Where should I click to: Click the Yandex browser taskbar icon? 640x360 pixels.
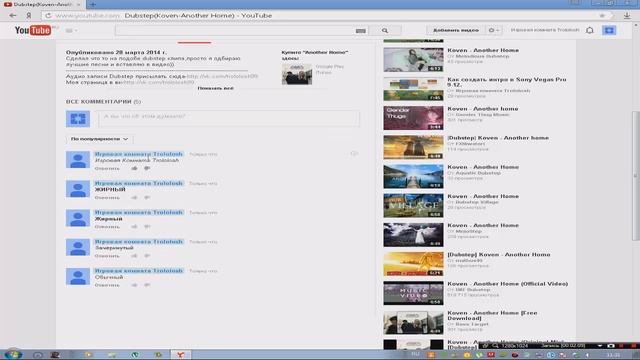(x=180, y=355)
